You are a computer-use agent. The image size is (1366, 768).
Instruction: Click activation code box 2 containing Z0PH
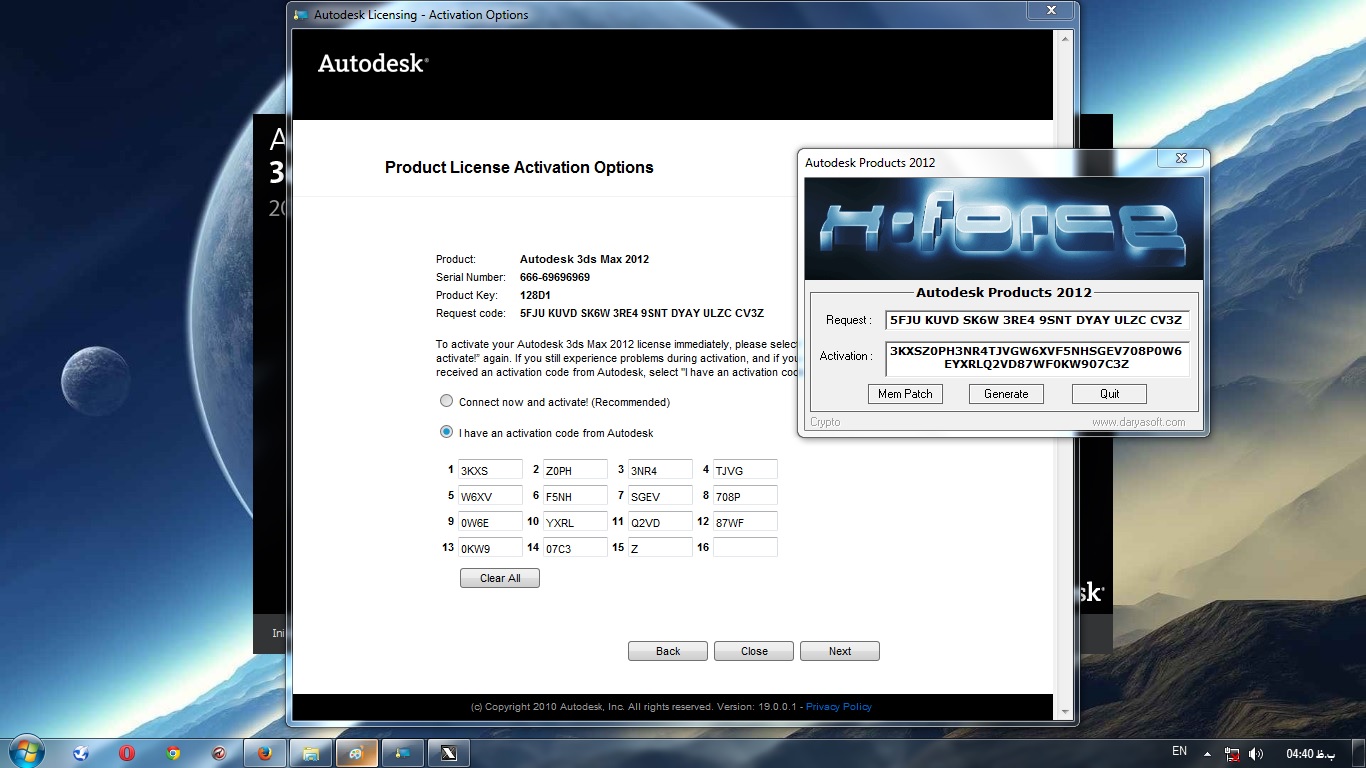click(x=575, y=470)
